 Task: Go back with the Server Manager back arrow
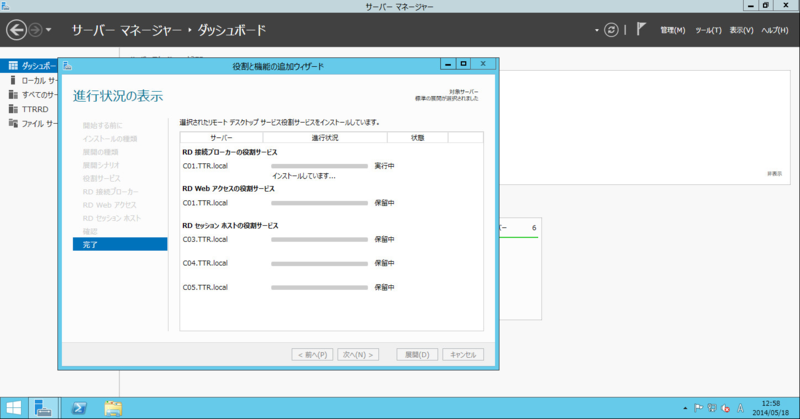point(16,30)
